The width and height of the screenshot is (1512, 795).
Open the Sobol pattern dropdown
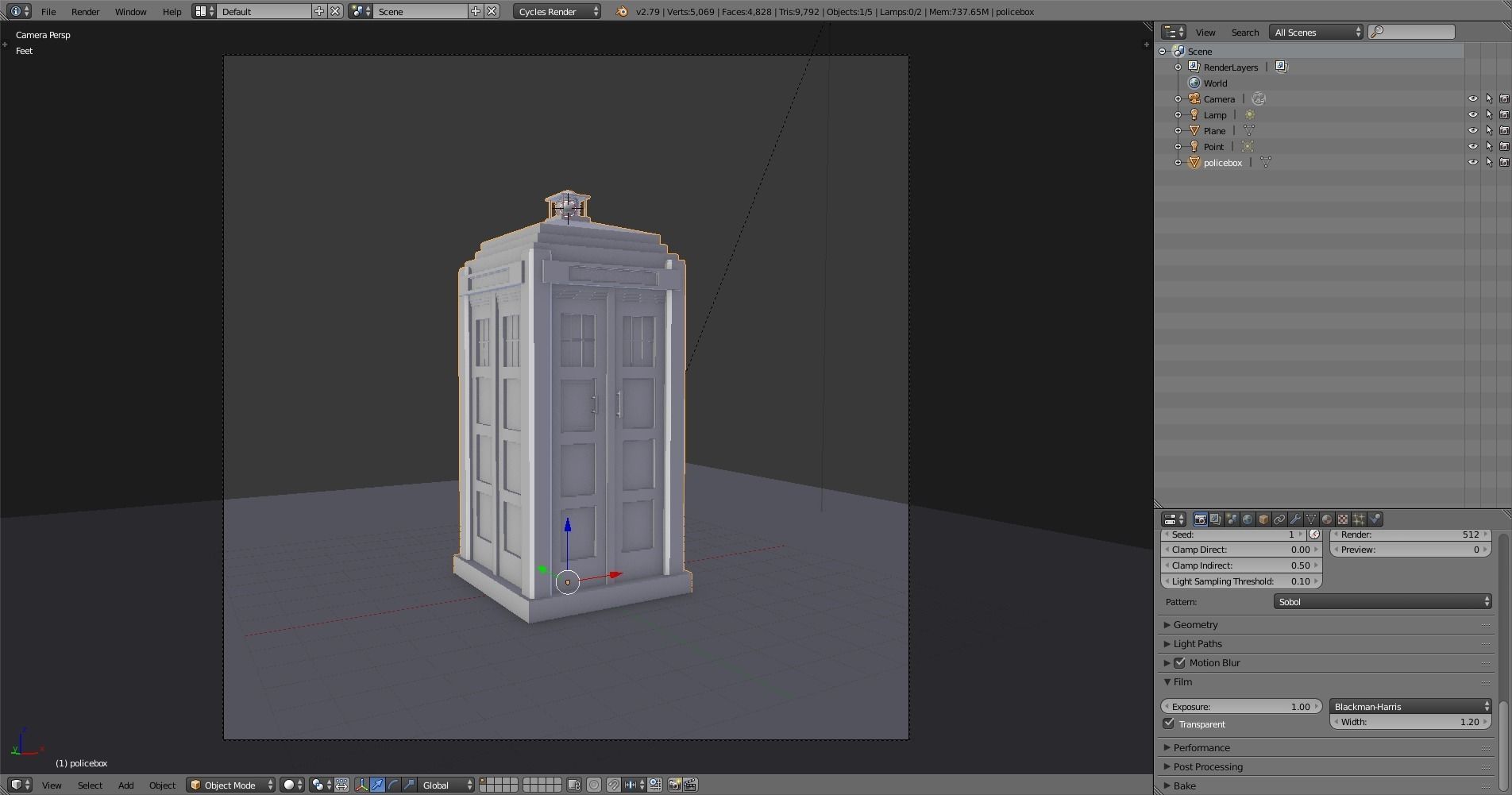(x=1383, y=602)
